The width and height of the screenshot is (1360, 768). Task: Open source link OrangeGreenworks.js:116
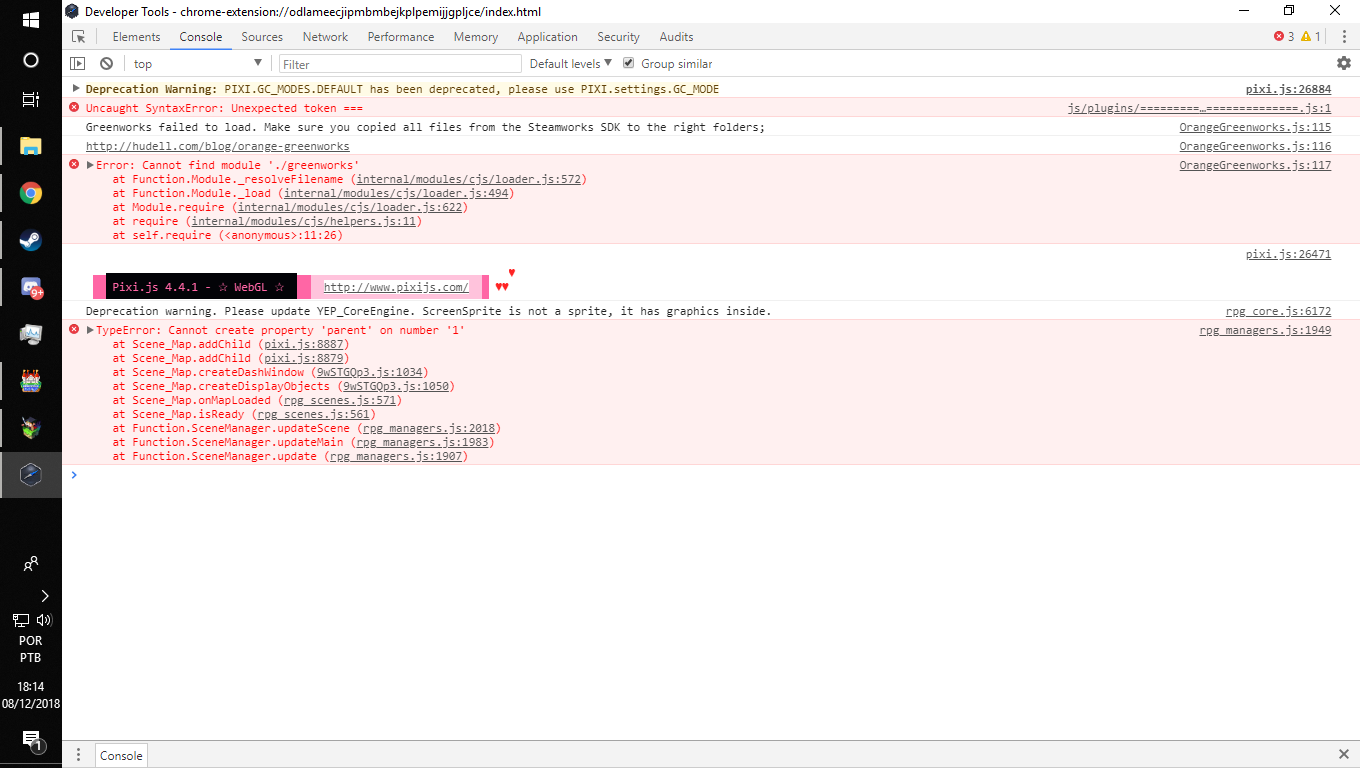click(1255, 146)
